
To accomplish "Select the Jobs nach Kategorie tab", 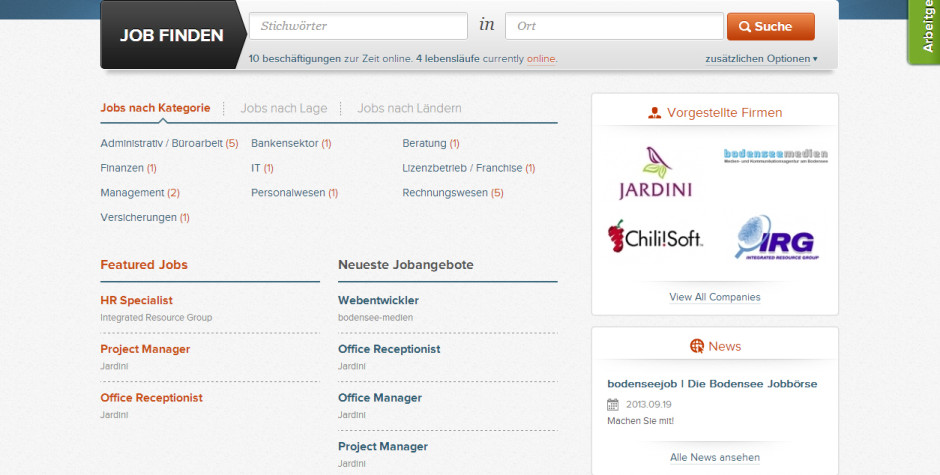I will pos(155,108).
